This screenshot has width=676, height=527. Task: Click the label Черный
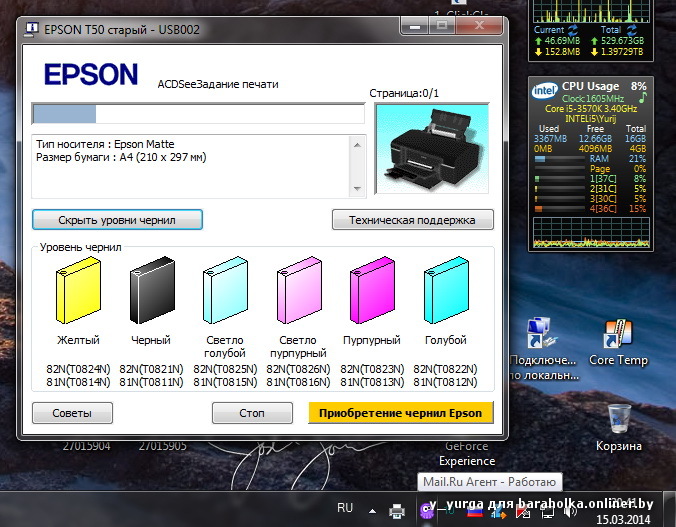pos(151,340)
